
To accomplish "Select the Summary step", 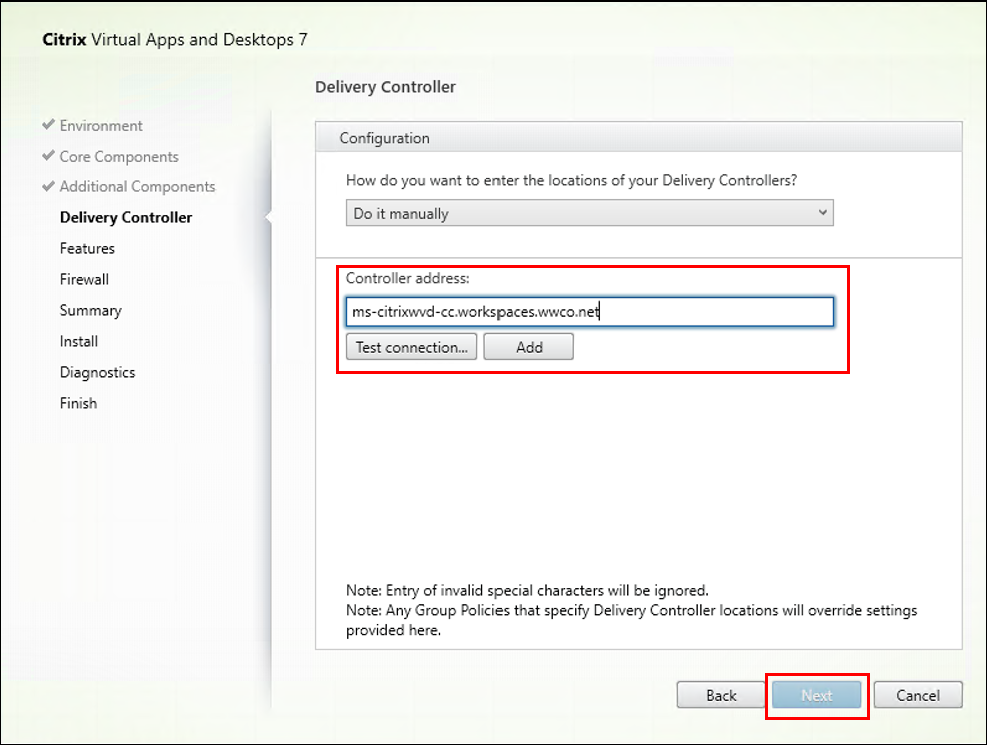I will 91,310.
